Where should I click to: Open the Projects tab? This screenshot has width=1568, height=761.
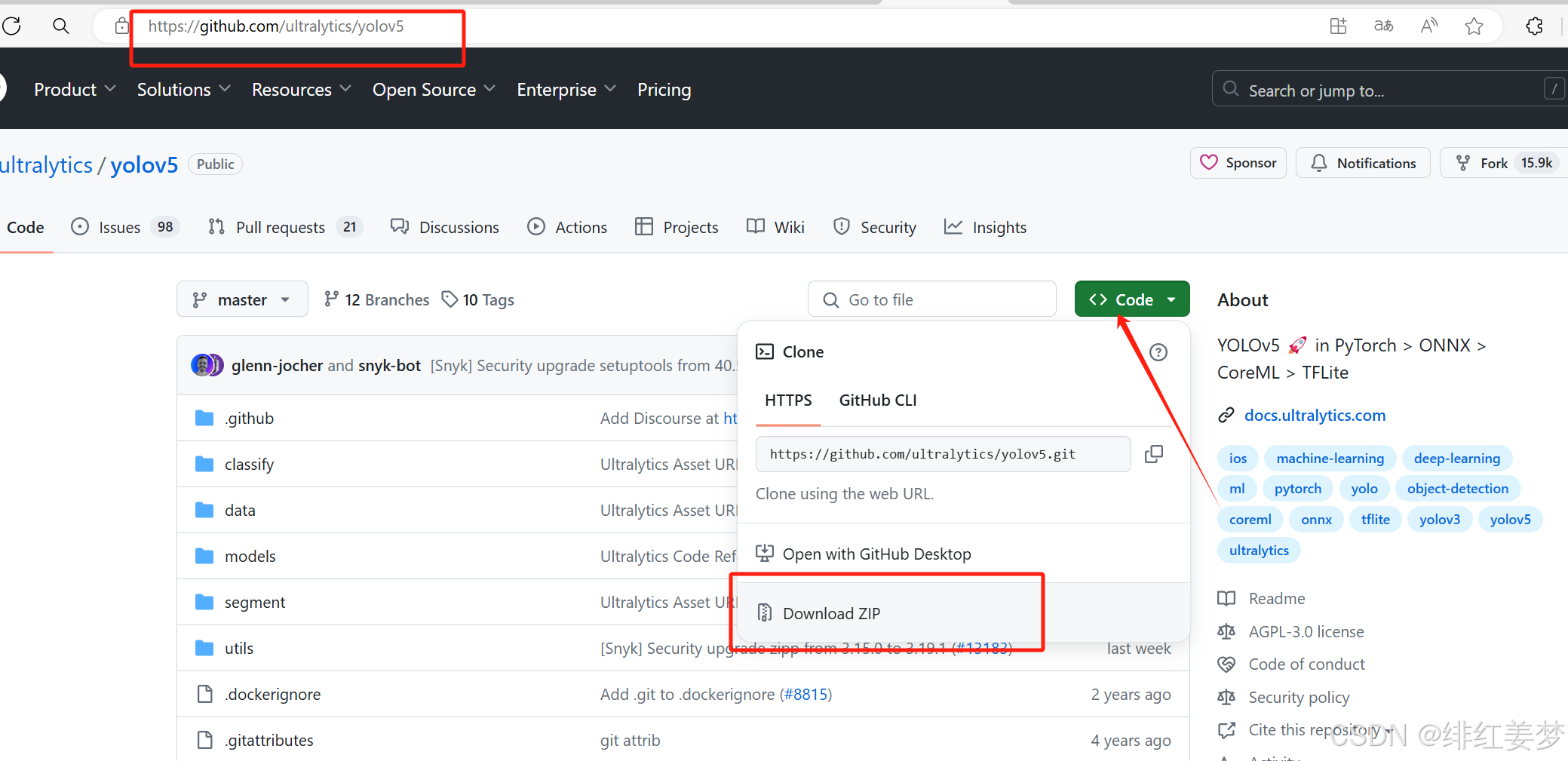coord(677,227)
